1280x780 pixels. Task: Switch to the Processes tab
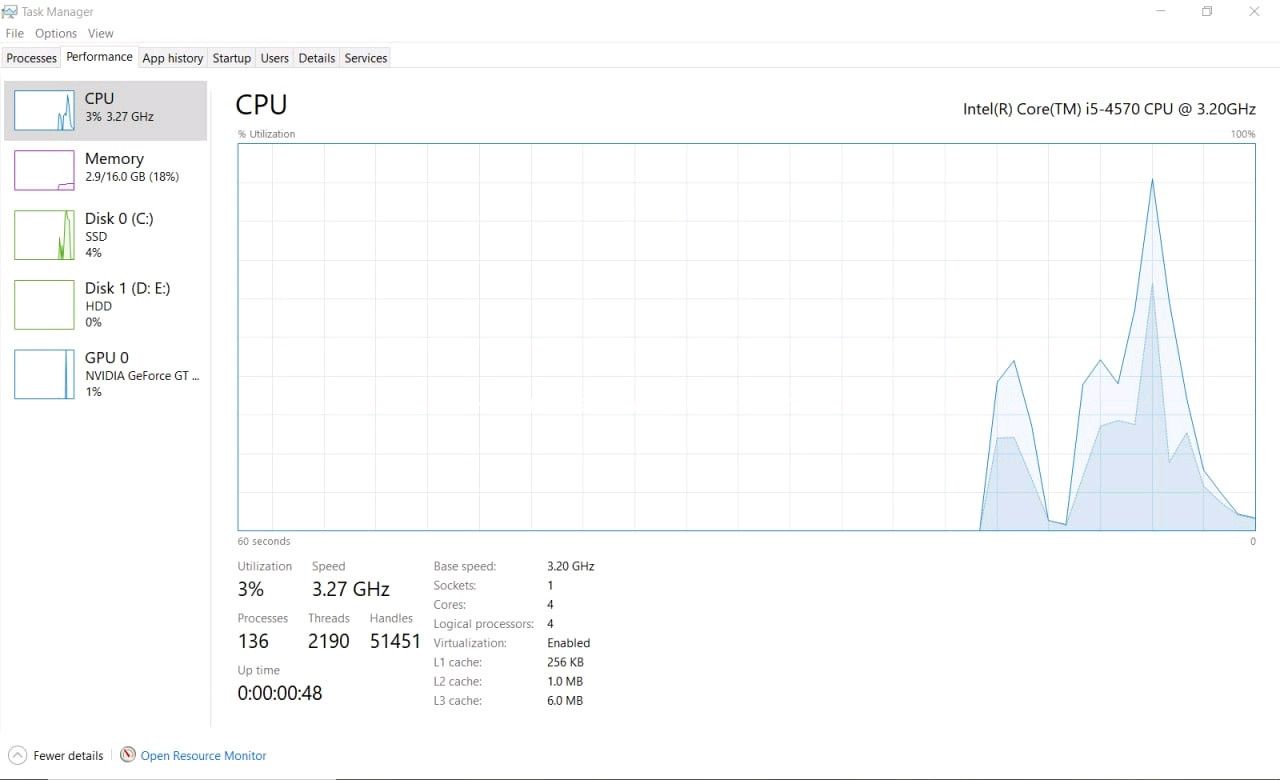[32, 58]
